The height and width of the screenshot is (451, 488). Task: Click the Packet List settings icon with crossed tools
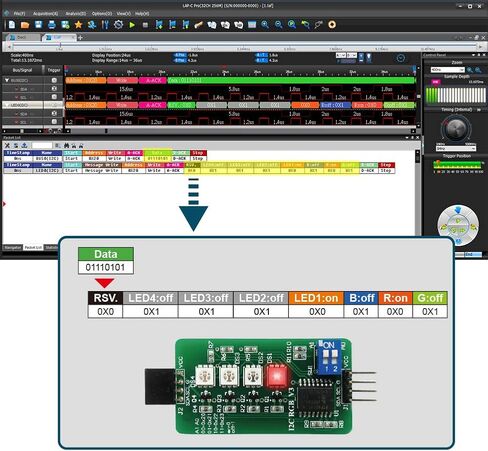7,145
